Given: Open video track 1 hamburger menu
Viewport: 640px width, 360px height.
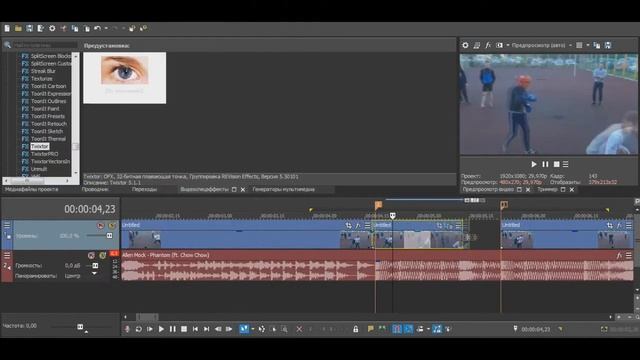Looking at the screenshot, I should (7, 225).
